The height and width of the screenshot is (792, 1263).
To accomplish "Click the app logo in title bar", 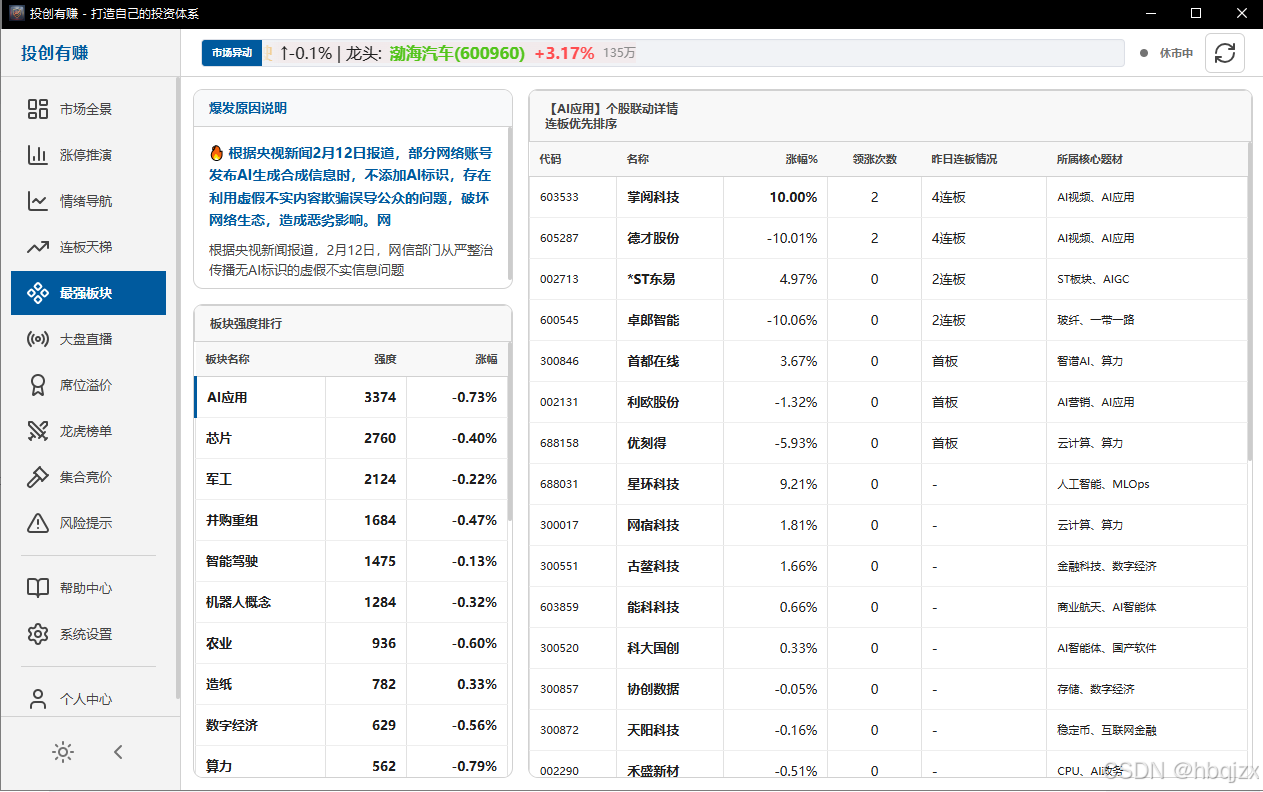I will click(16, 13).
